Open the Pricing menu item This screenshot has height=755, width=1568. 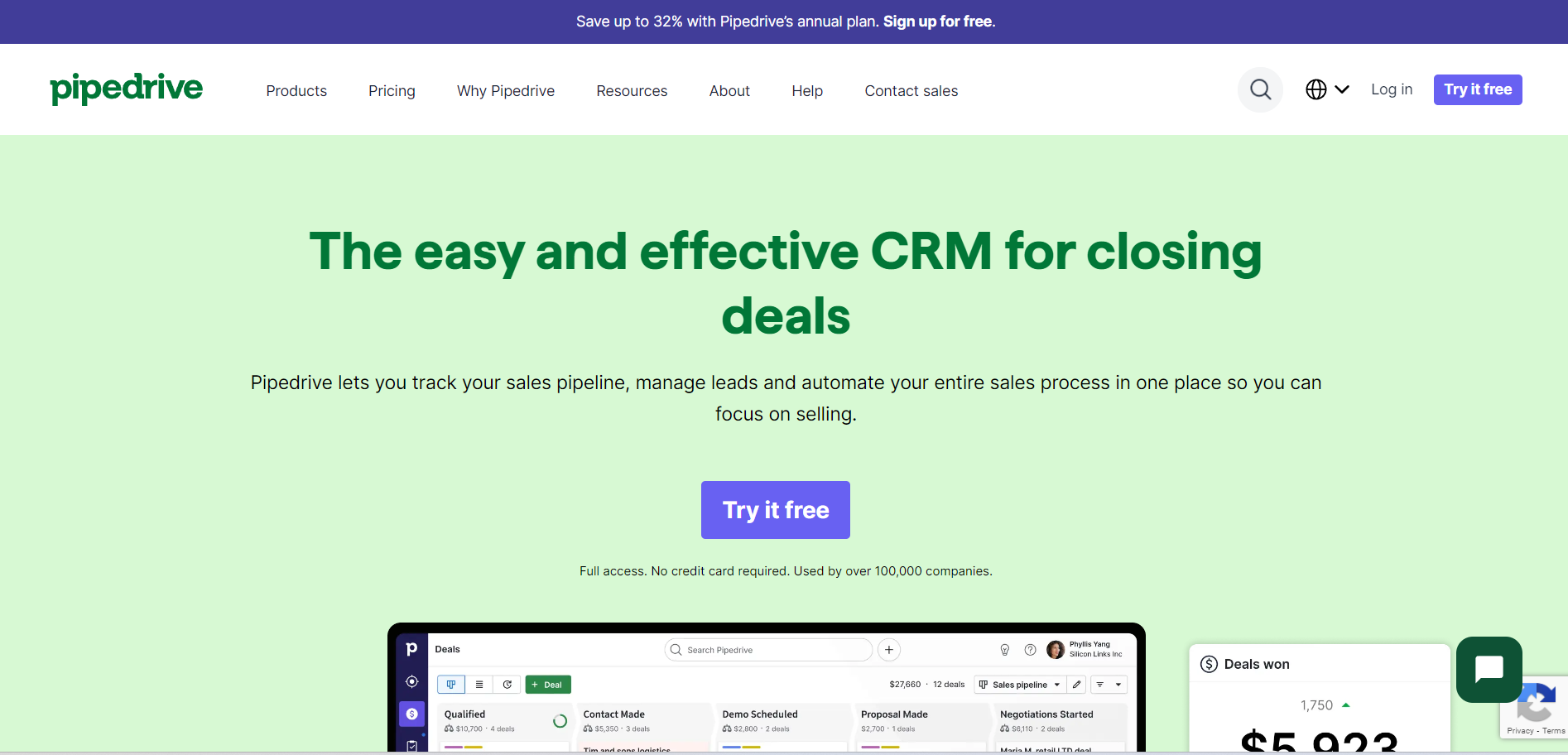tap(392, 91)
